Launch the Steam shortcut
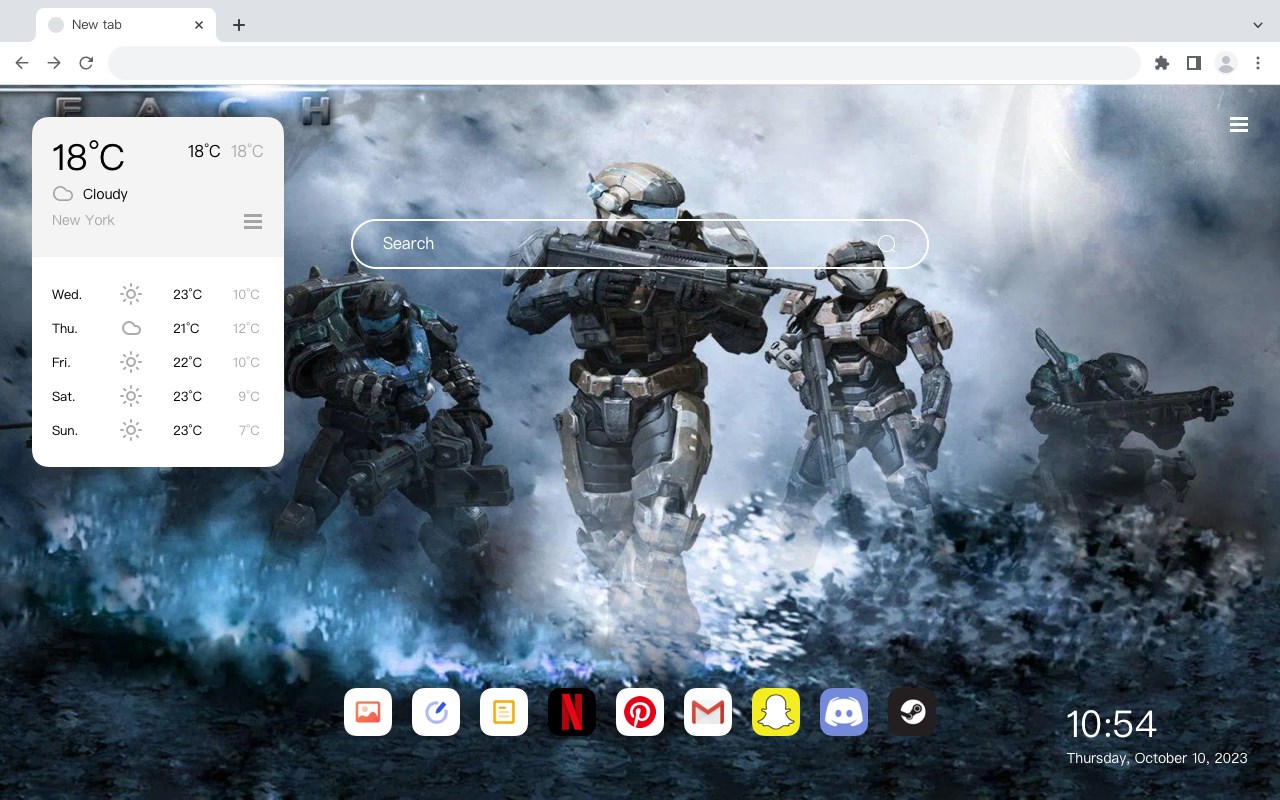This screenshot has width=1280, height=800. [x=912, y=712]
